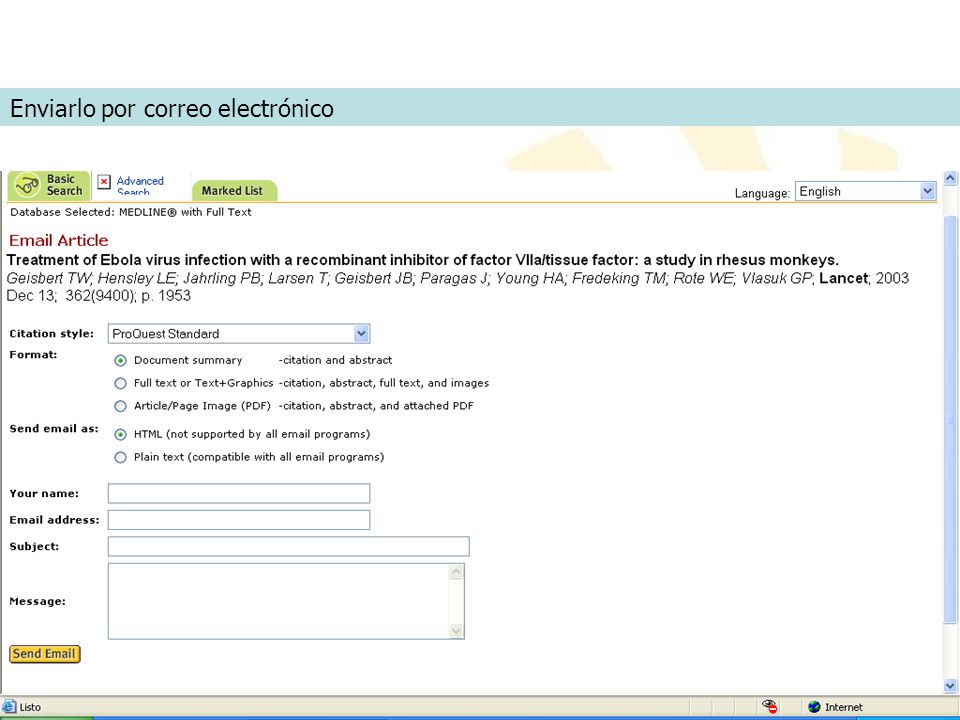The width and height of the screenshot is (960, 720).
Task: Select HTML email format radio button
Action: 121,434
